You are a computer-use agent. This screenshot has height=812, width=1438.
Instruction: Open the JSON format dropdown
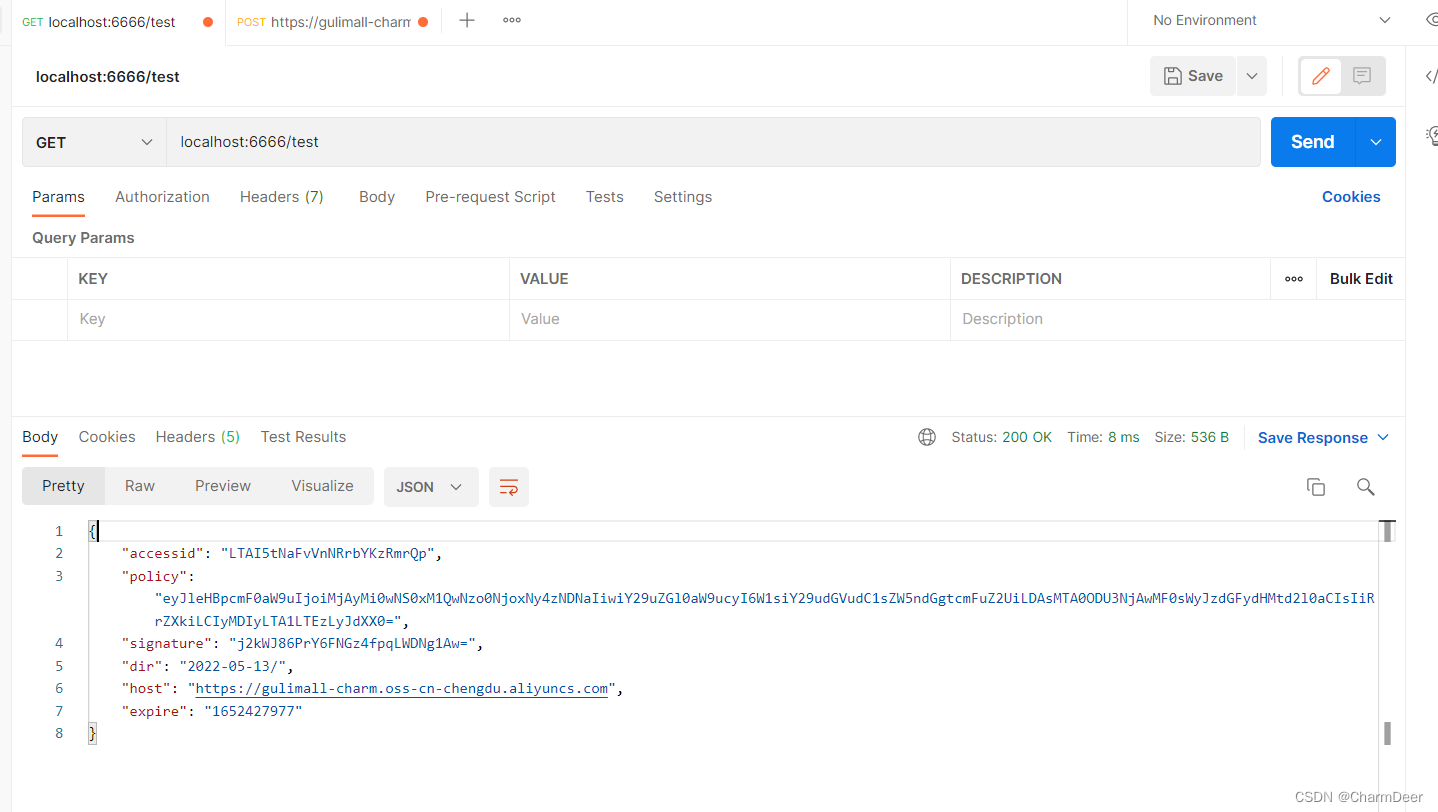[x=431, y=487]
